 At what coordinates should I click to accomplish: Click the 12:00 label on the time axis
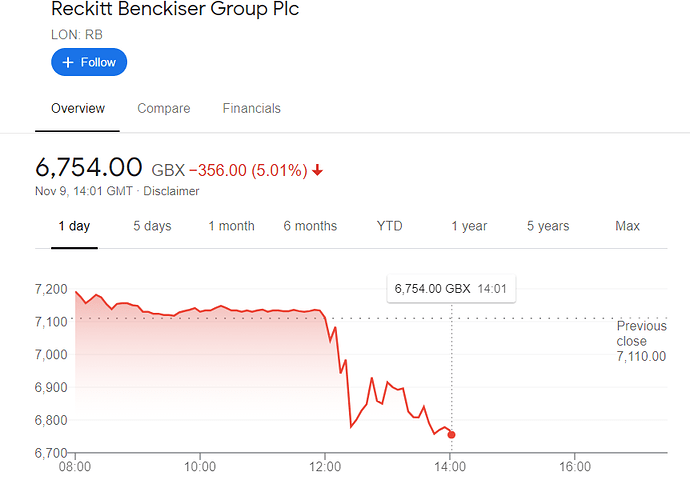click(x=325, y=467)
